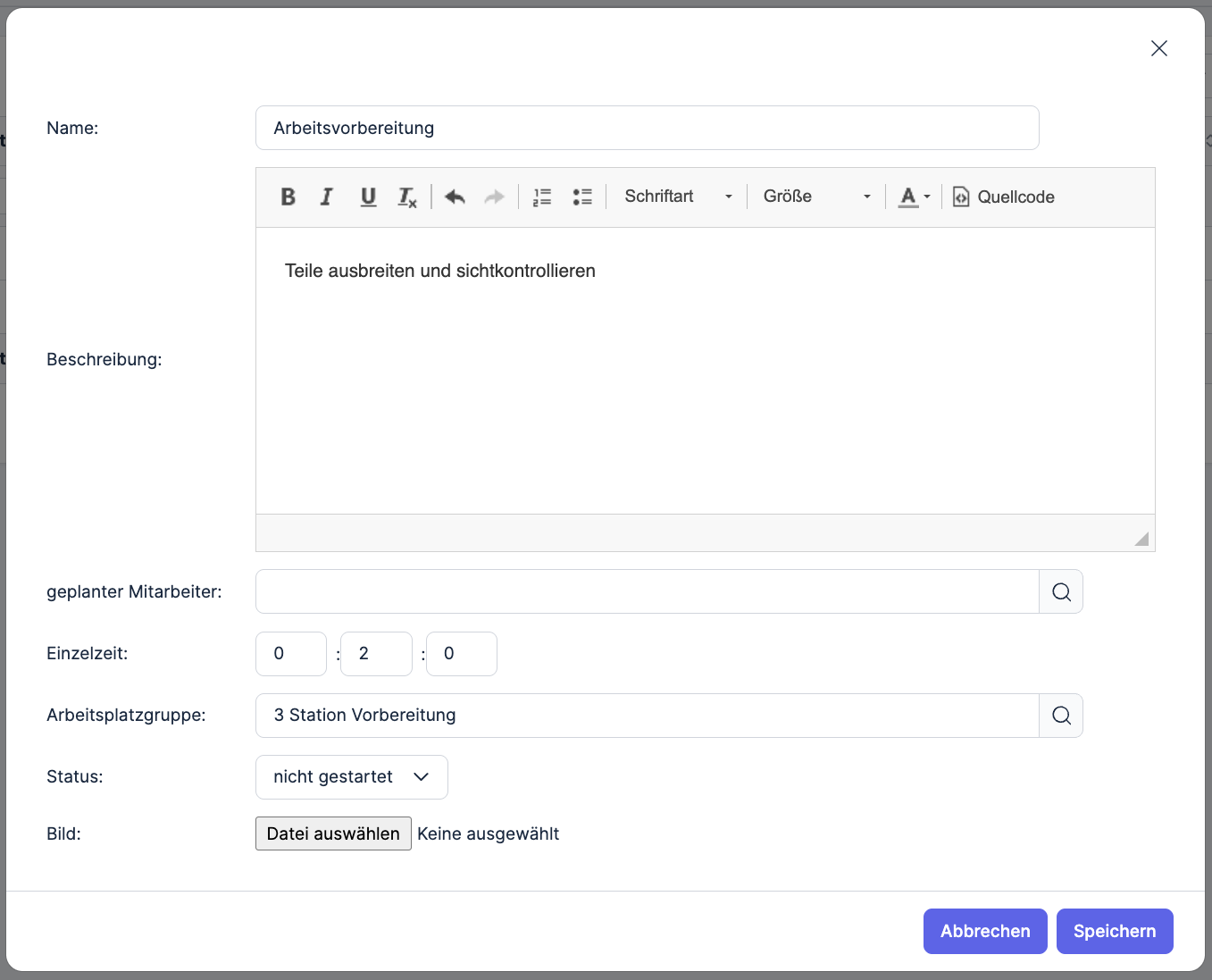Image resolution: width=1212 pixels, height=980 pixels.
Task: Click the Datei auswählen button
Action: (333, 833)
